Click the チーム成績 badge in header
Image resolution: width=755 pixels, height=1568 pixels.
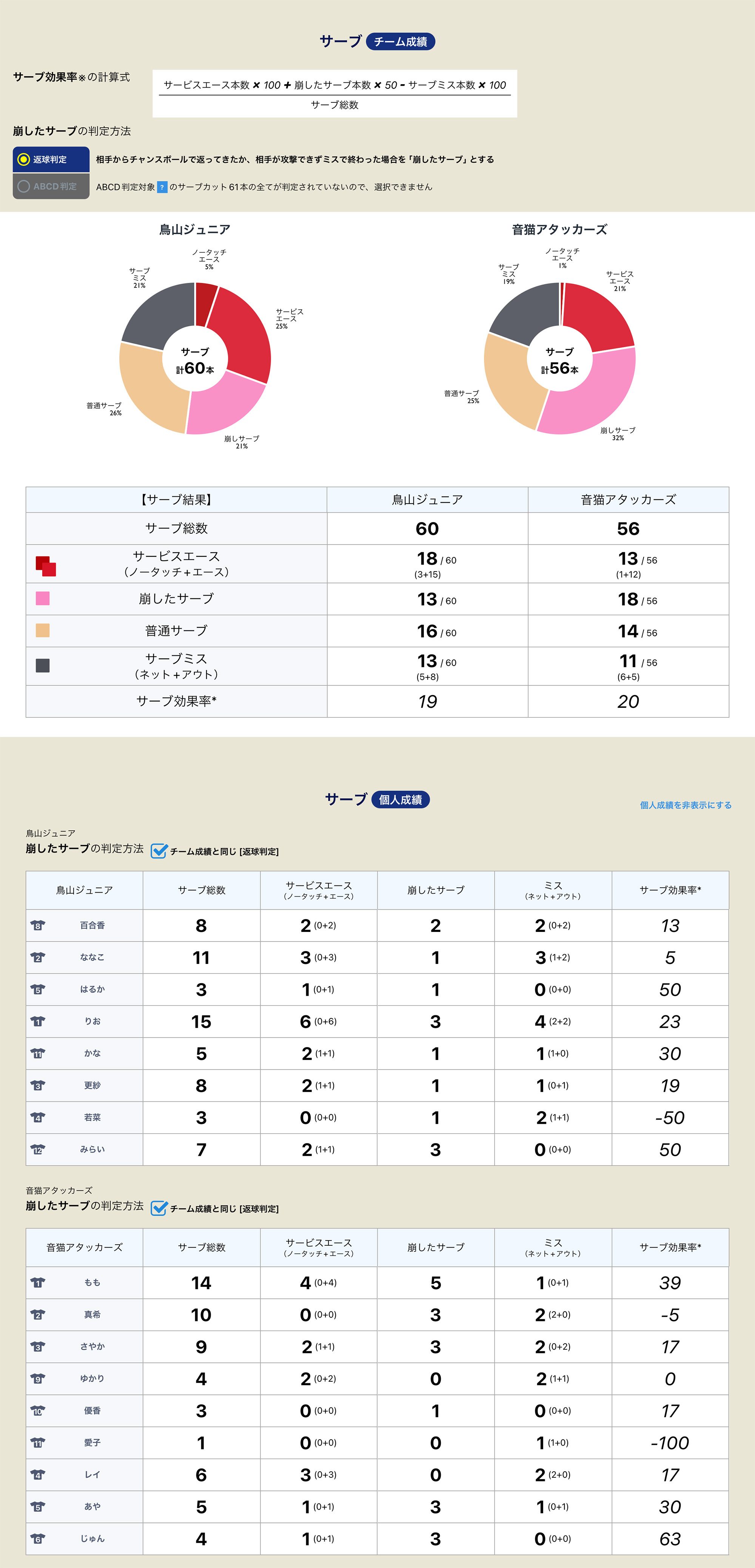tap(400, 42)
